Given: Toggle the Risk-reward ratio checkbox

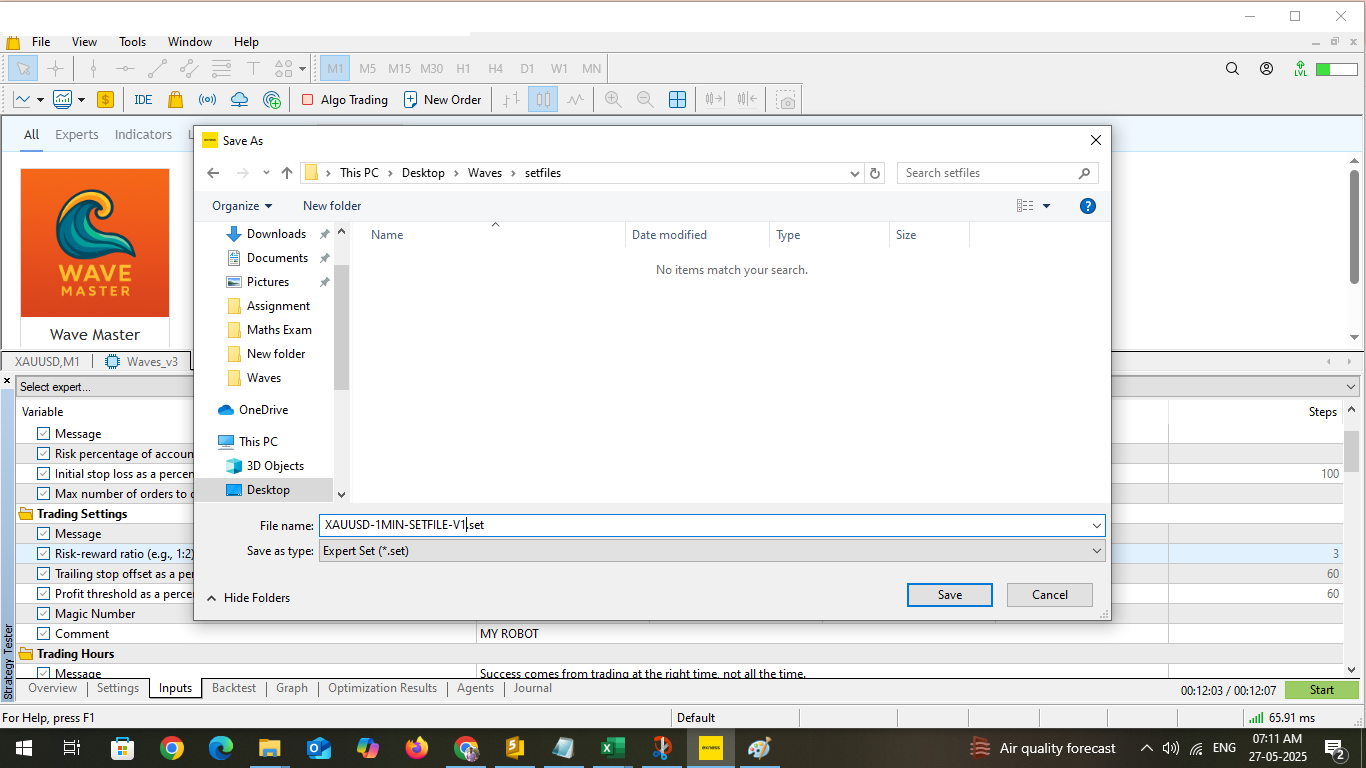Looking at the screenshot, I should [x=44, y=554].
